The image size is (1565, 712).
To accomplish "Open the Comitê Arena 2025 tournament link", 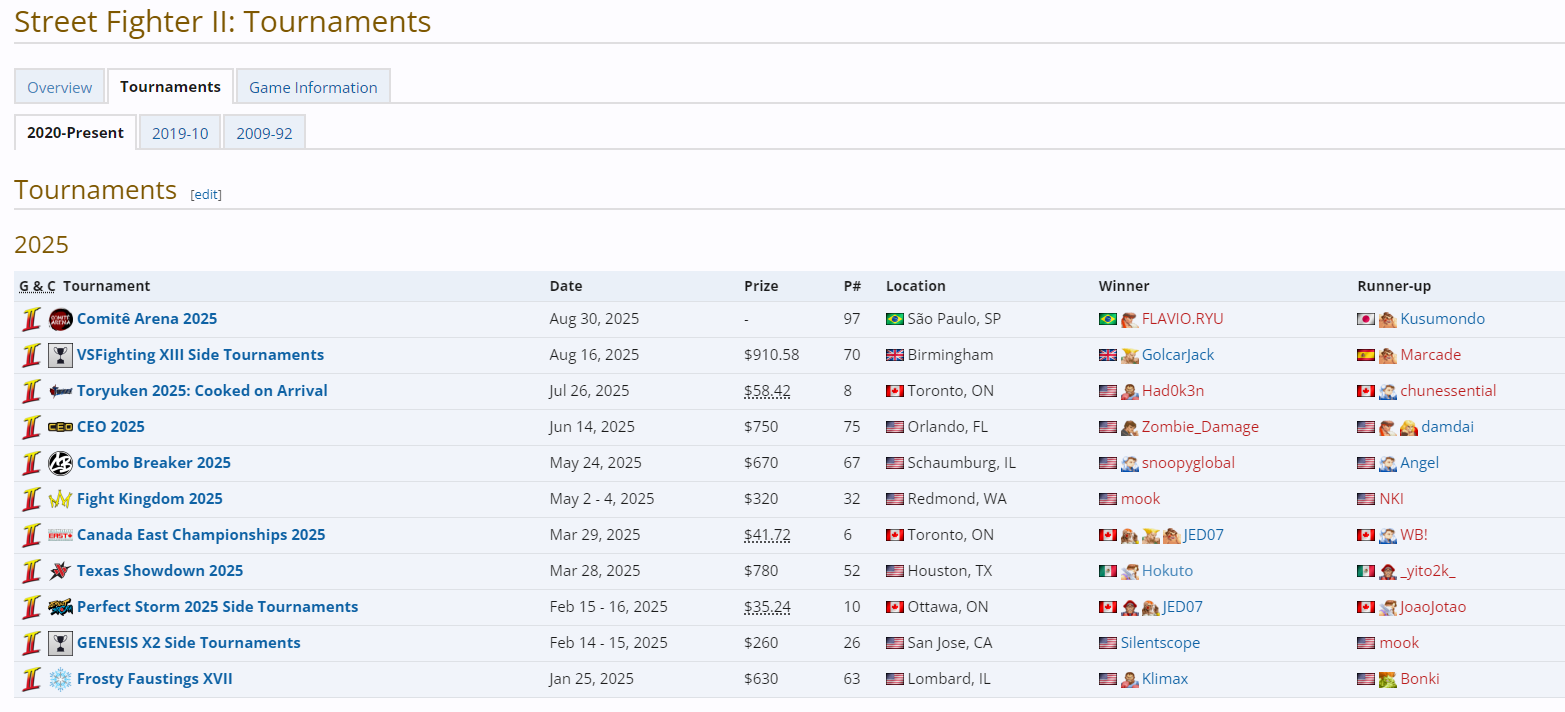I will (147, 319).
